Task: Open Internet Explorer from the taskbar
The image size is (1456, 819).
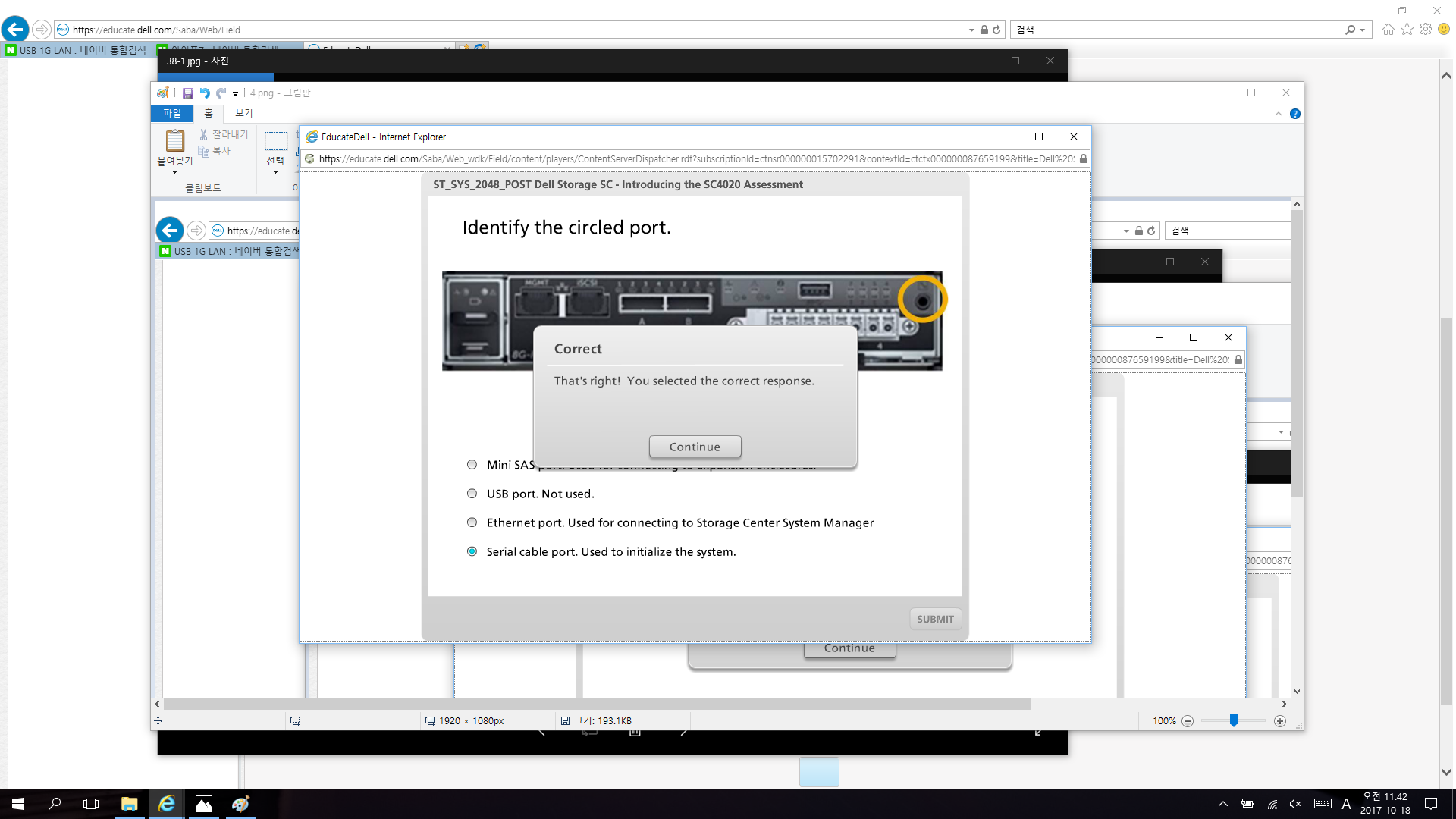Action: (x=166, y=804)
